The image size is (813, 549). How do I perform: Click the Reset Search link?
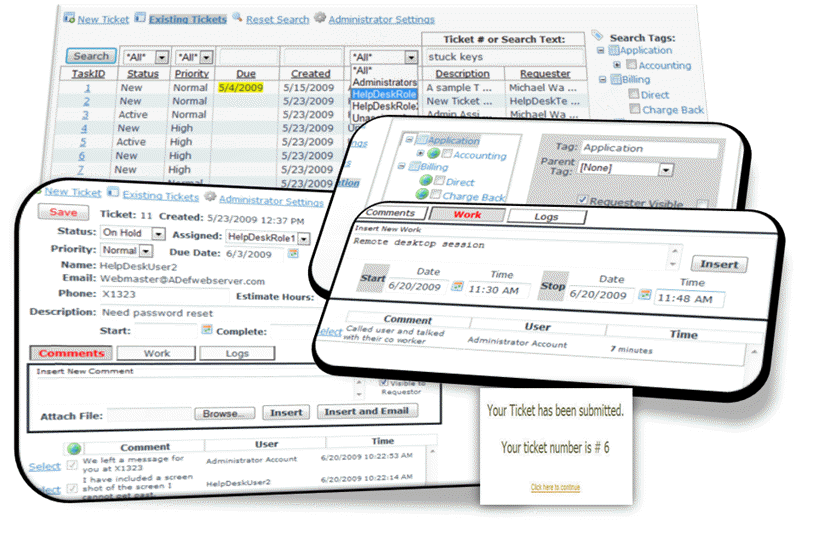[x=277, y=20]
